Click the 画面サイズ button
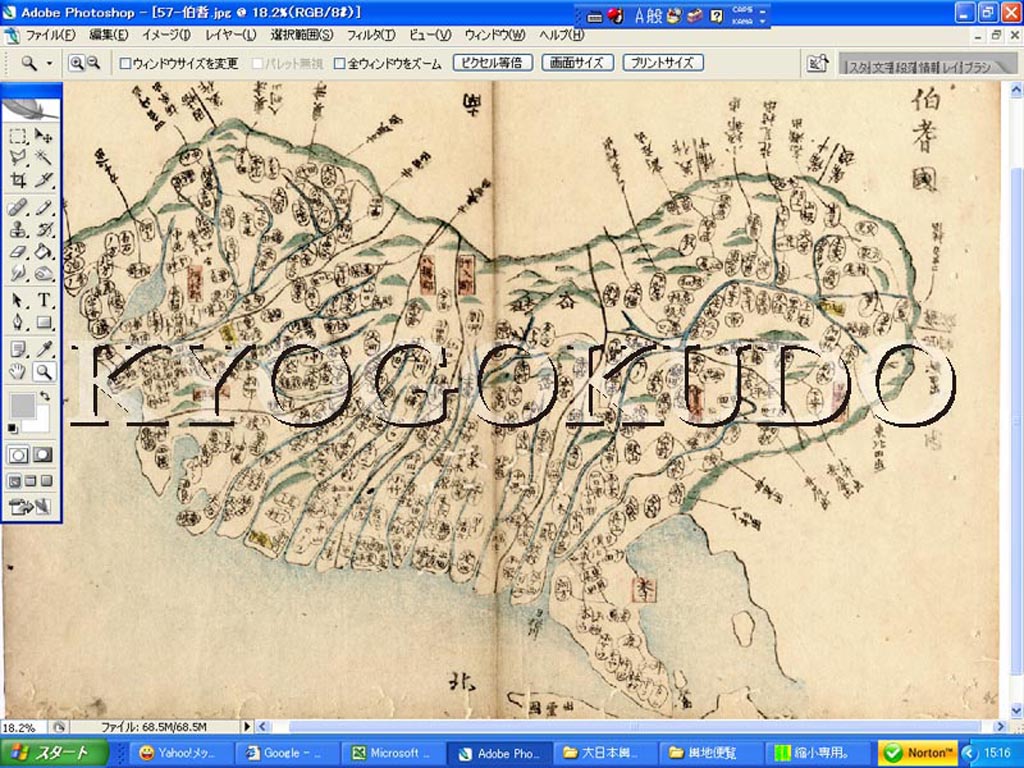The height and width of the screenshot is (768, 1024). [x=577, y=63]
